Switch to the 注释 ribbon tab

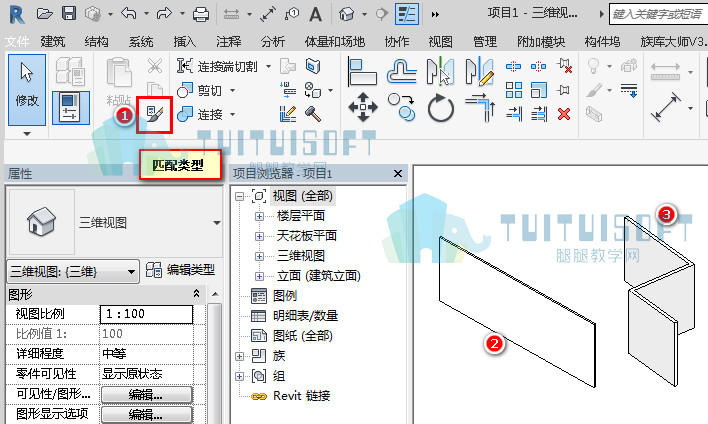click(228, 42)
